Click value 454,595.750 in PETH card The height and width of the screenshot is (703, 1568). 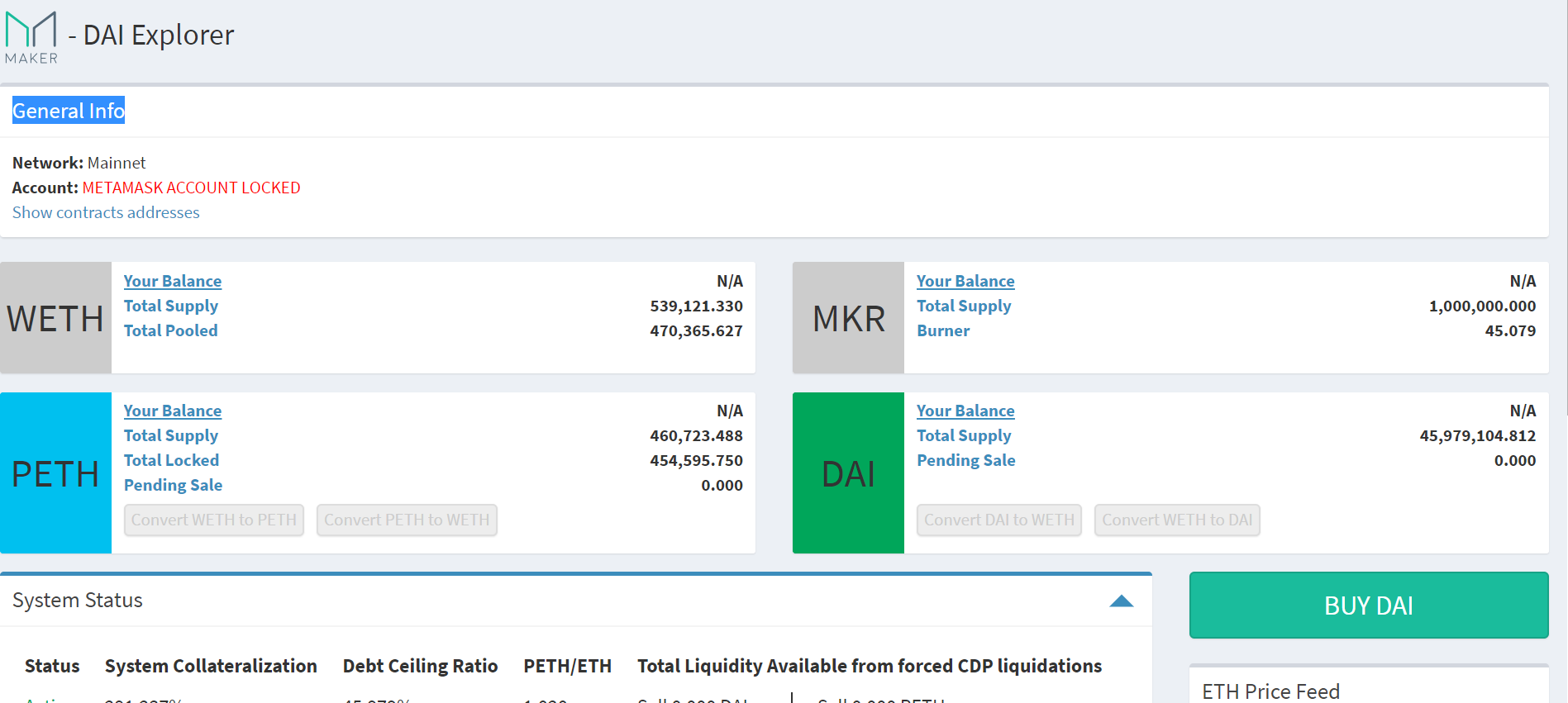(x=696, y=460)
